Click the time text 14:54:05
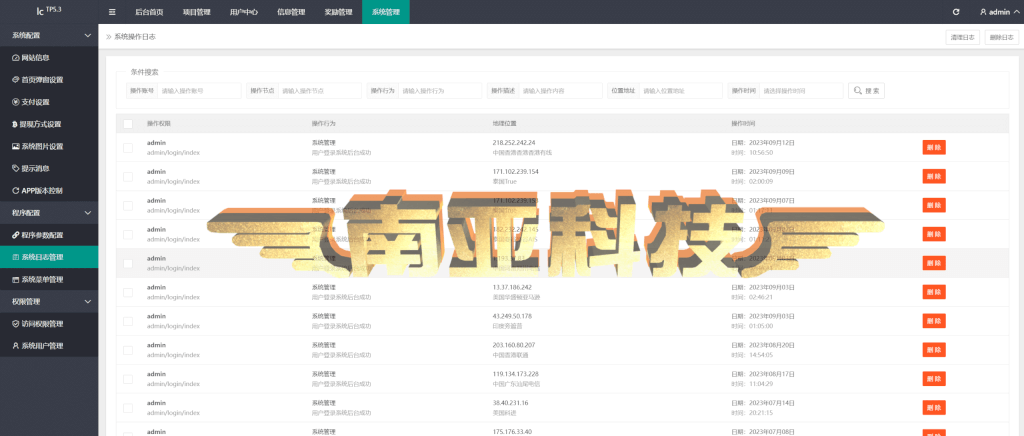The height and width of the screenshot is (436, 1024). [761, 355]
